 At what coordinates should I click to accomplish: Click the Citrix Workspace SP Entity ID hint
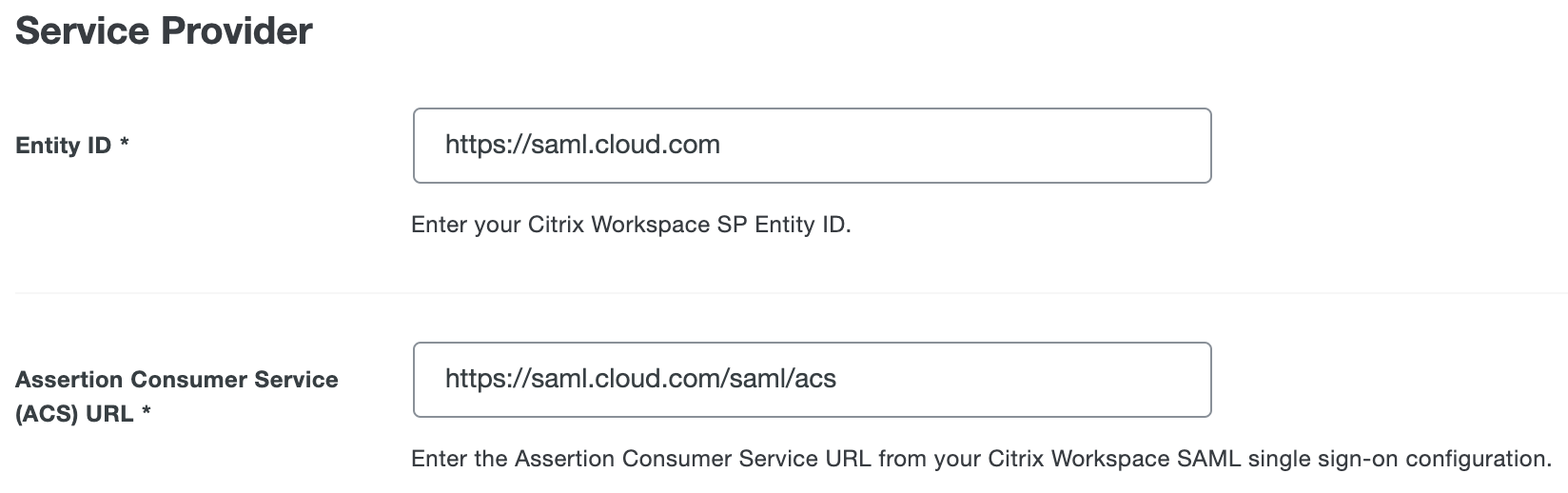click(630, 226)
